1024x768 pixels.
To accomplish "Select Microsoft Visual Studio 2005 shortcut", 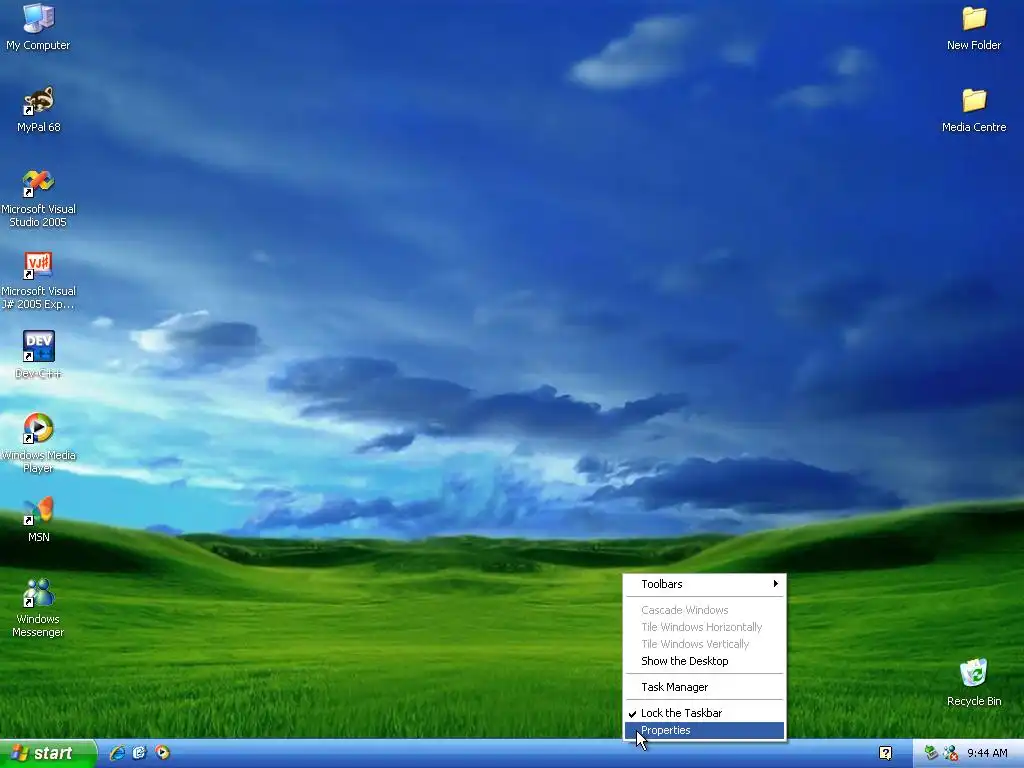I will point(38,198).
